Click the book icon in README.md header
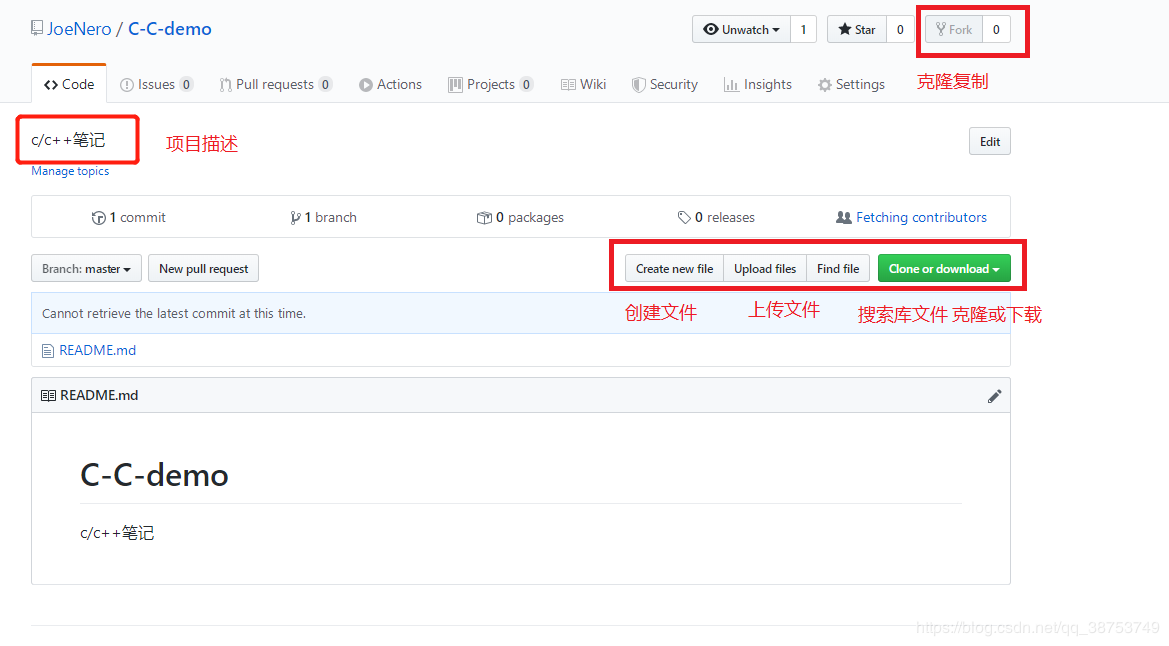 click(x=48, y=395)
